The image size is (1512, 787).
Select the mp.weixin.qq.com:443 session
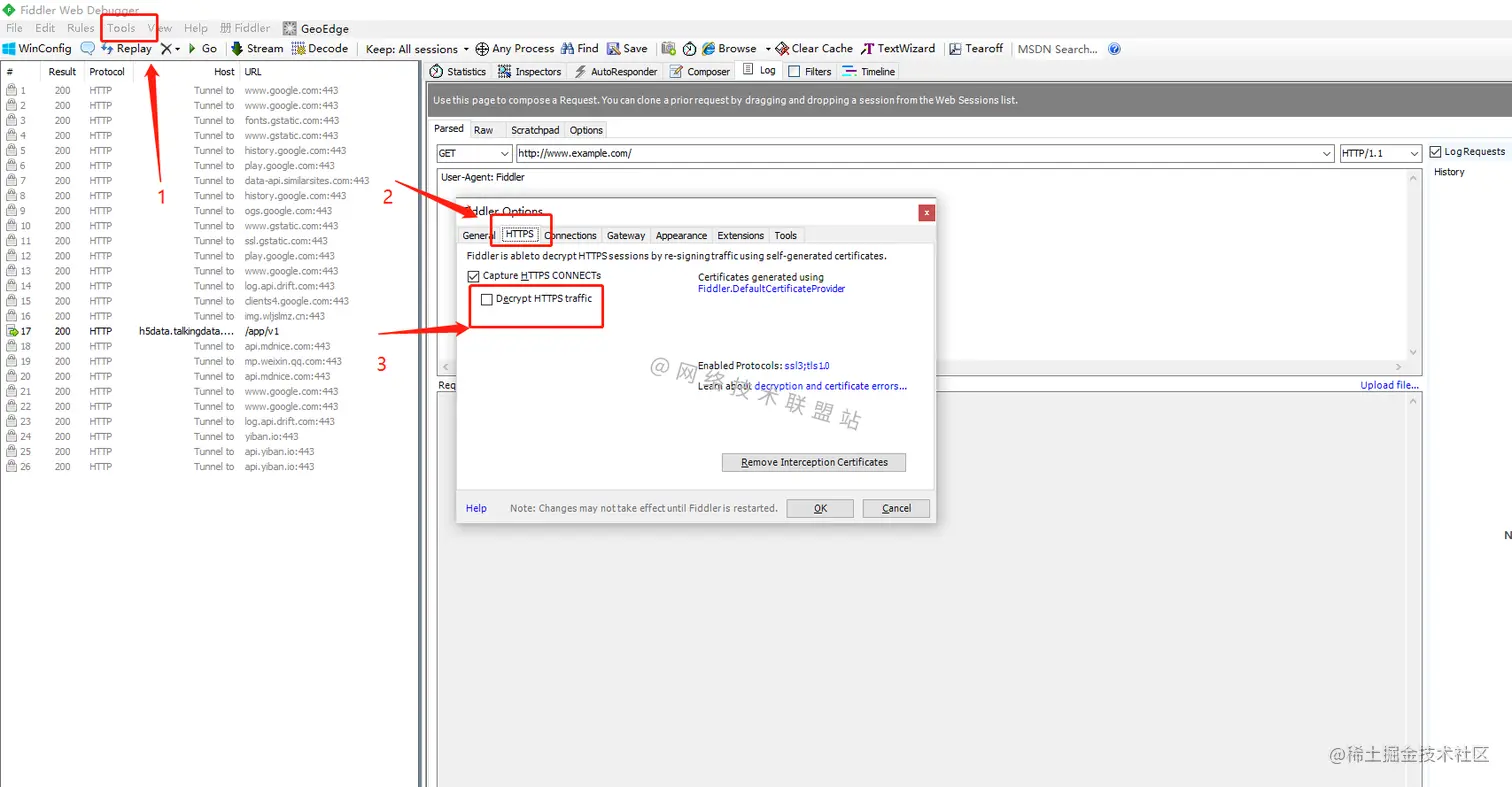[x=210, y=361]
